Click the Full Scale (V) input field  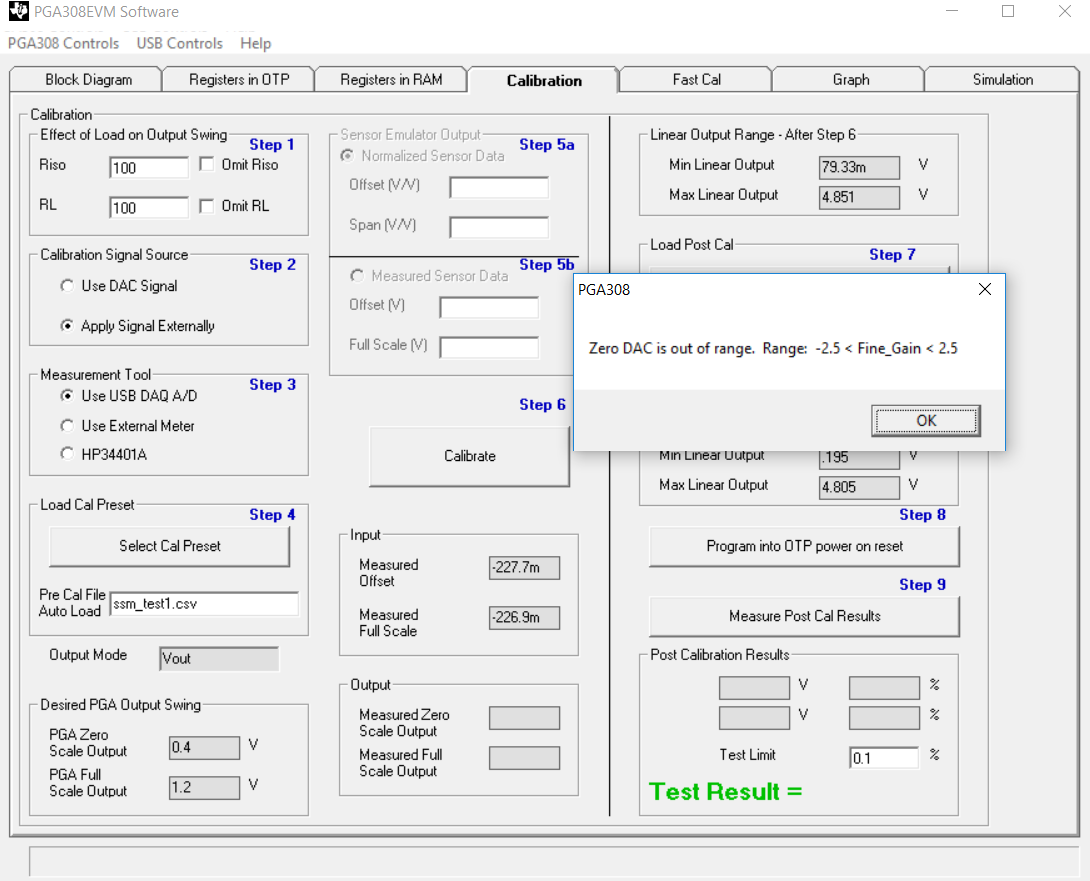coord(489,348)
